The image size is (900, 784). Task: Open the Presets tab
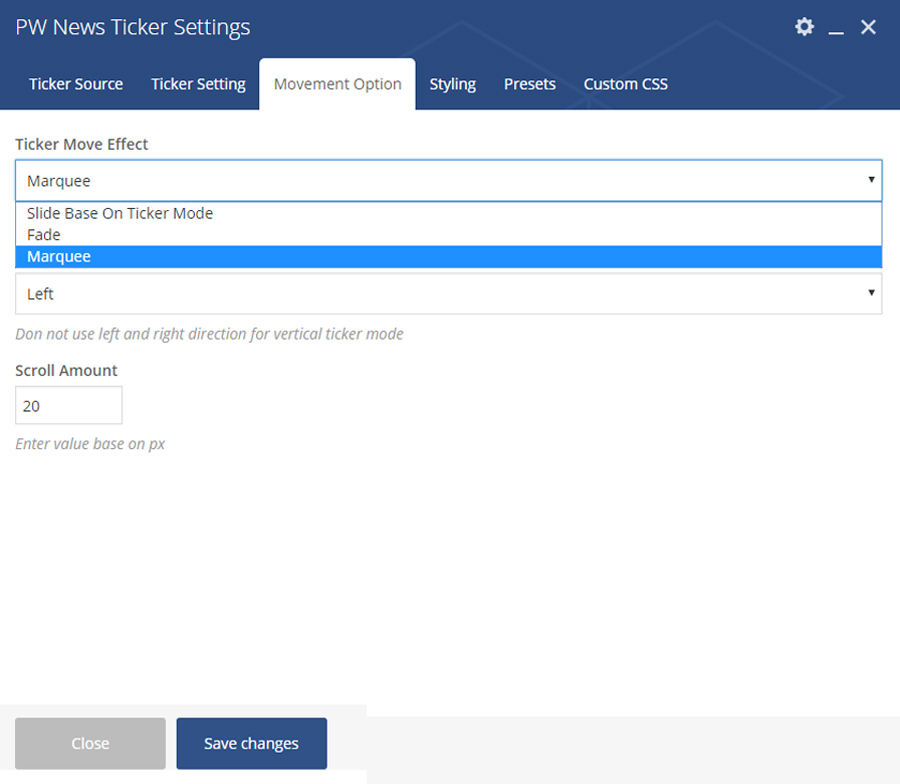529,84
